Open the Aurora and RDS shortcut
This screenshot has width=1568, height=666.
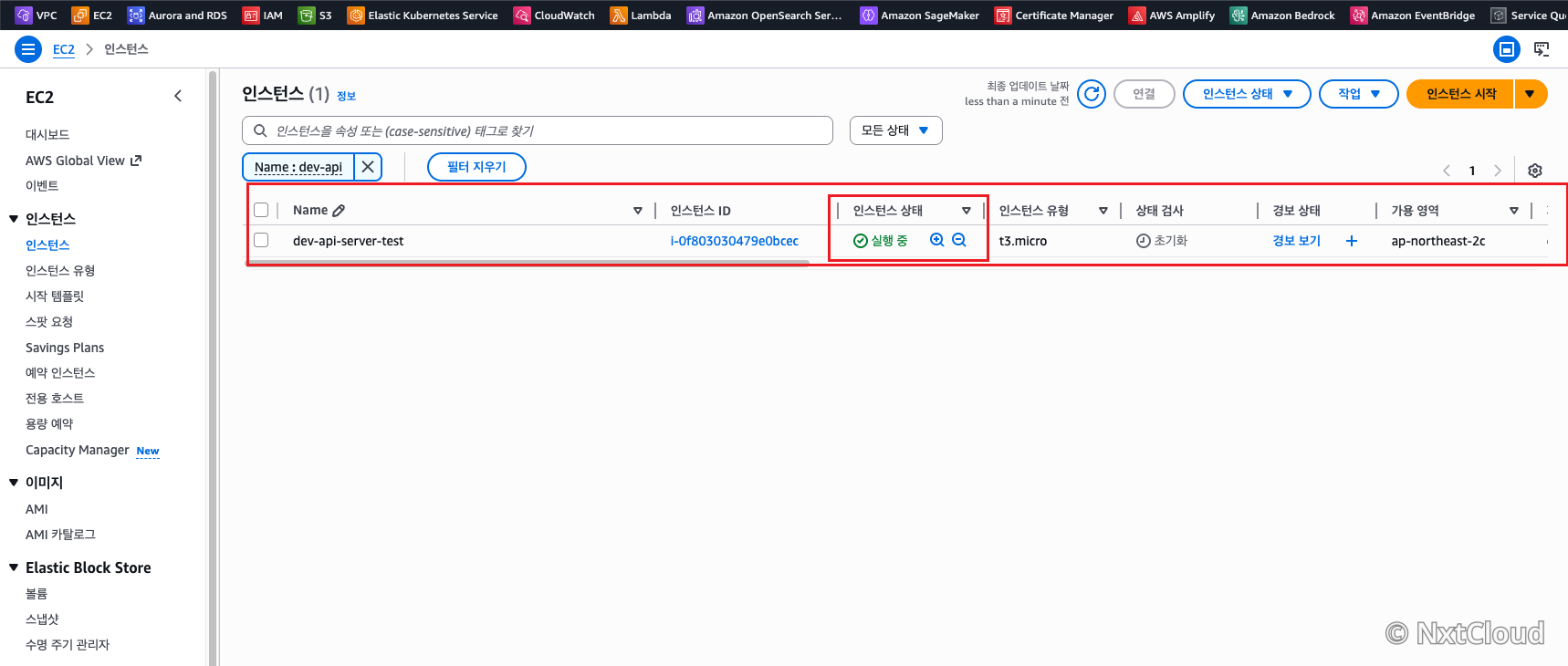pos(177,15)
